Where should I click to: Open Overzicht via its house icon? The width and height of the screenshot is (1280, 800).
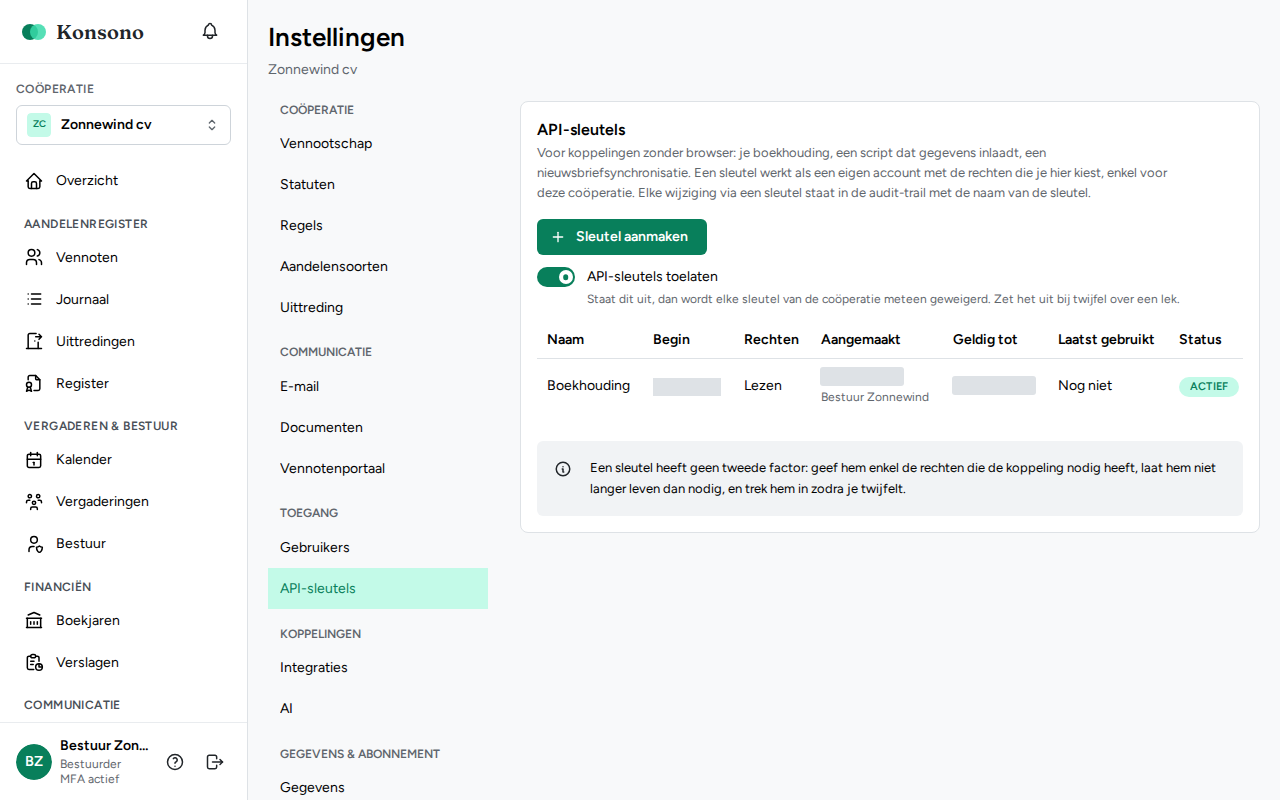pos(34,181)
